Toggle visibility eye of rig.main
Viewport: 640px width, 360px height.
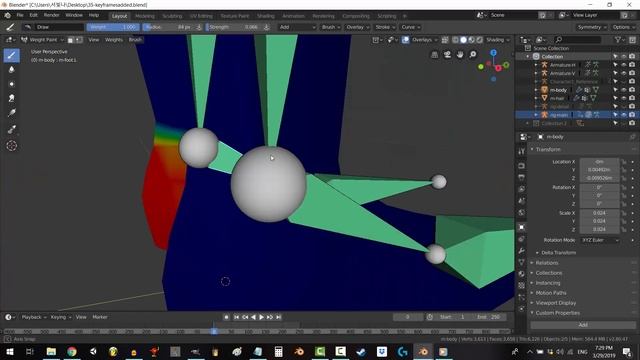pyautogui.click(x=623, y=115)
